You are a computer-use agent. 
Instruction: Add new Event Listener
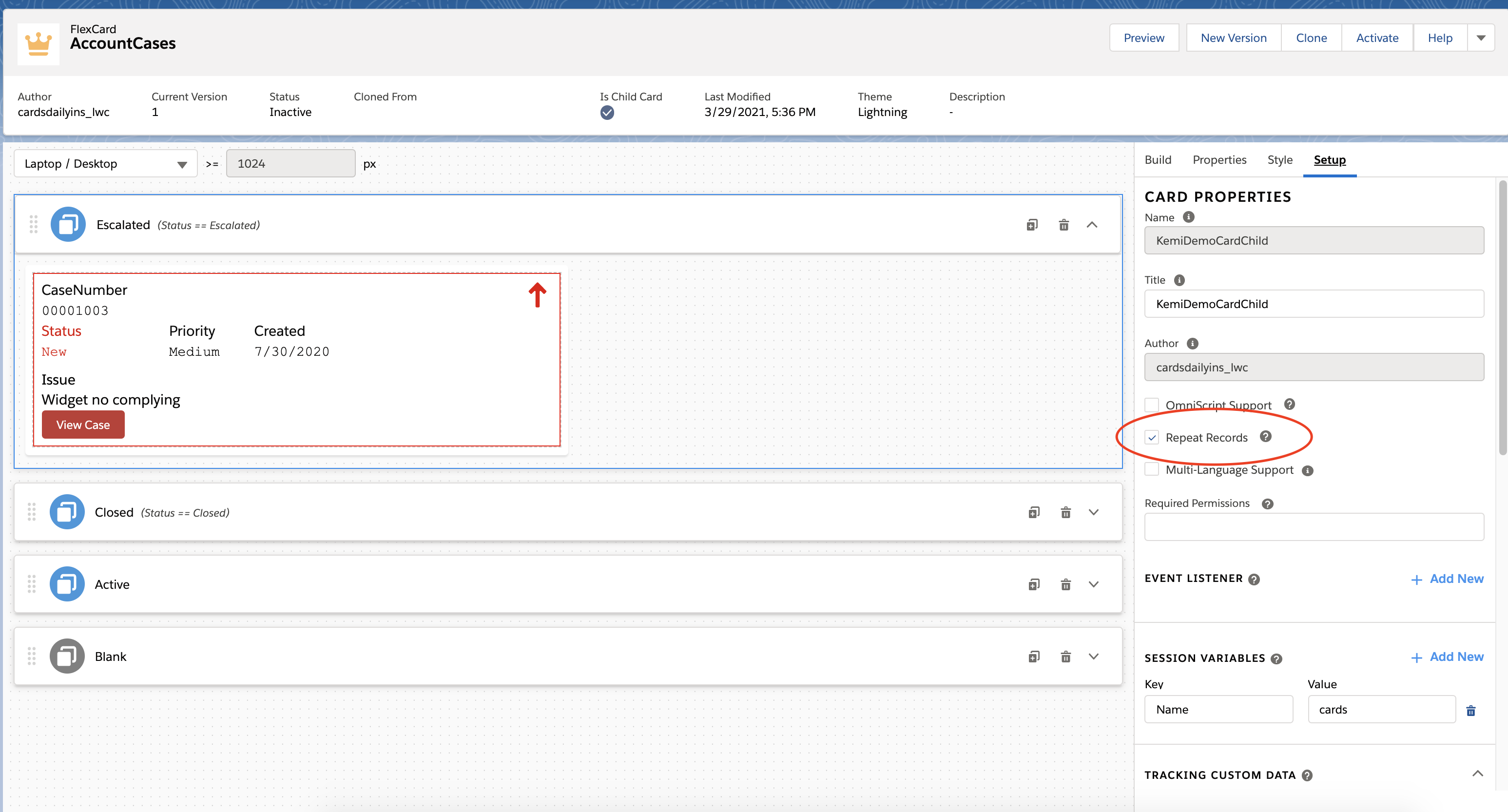(1447, 579)
